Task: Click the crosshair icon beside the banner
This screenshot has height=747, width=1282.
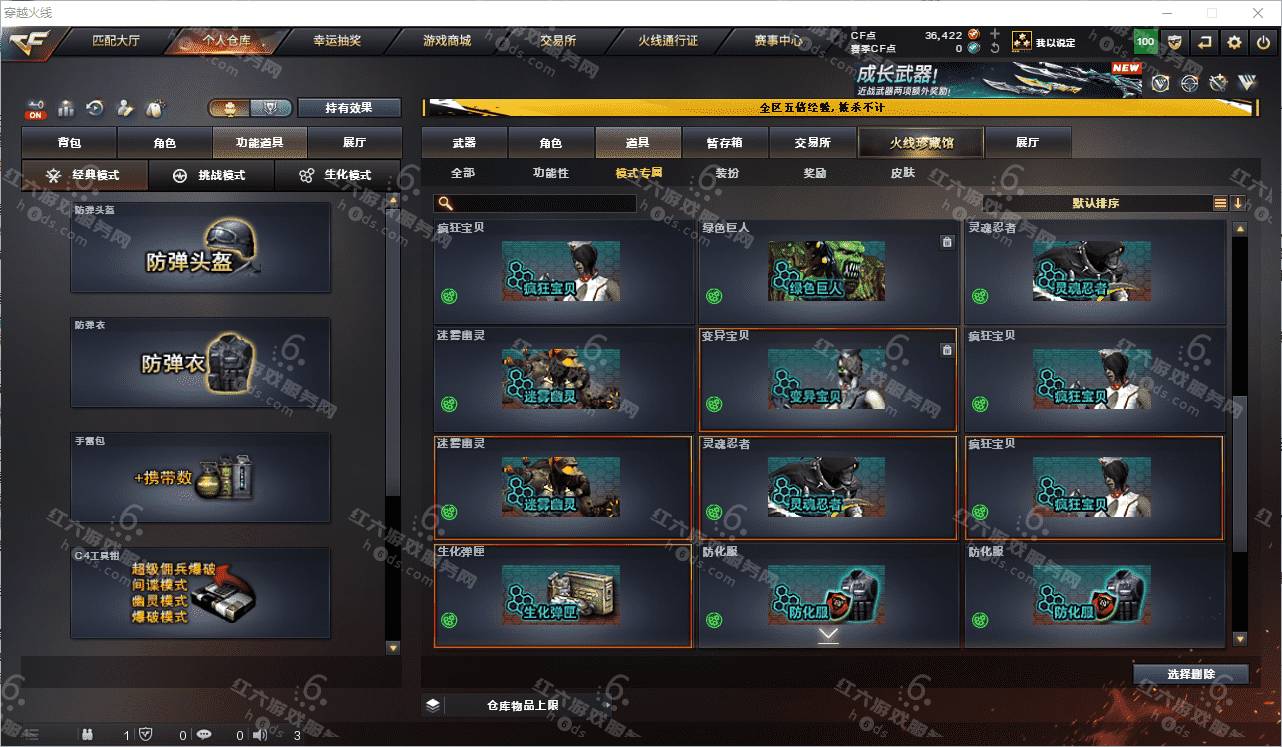Action: pyautogui.click(x=1189, y=84)
